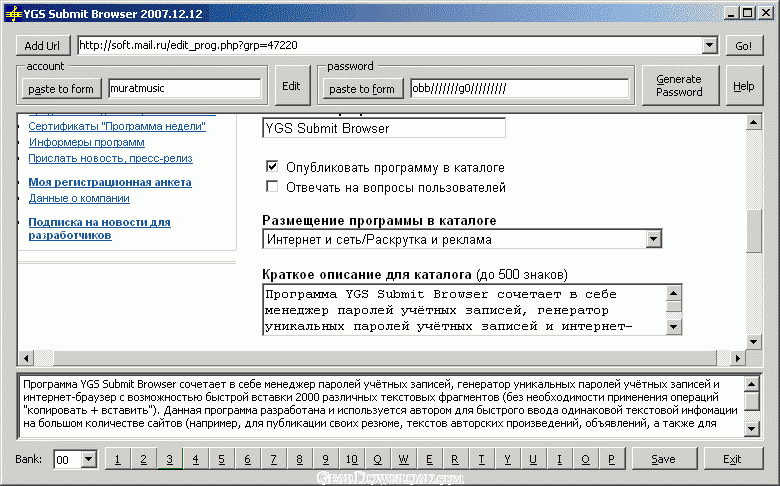780x486 pixels.
Task: Click account paste to form button
Action: 61,89
